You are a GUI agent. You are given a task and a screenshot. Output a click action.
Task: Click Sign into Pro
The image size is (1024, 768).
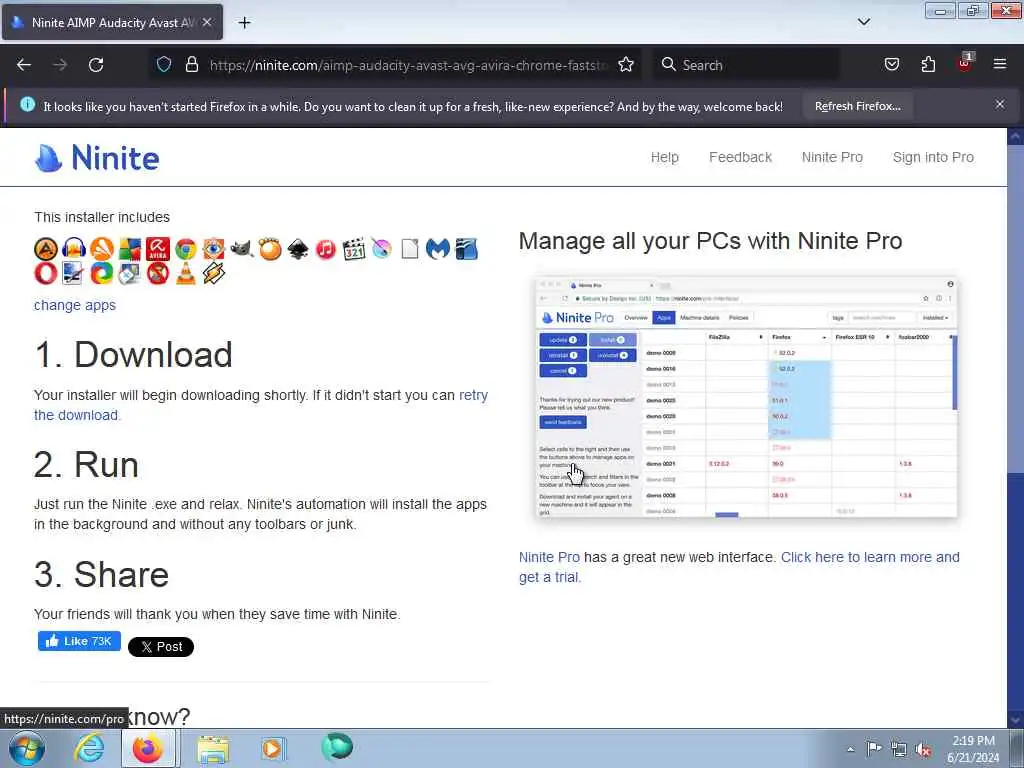(x=933, y=157)
